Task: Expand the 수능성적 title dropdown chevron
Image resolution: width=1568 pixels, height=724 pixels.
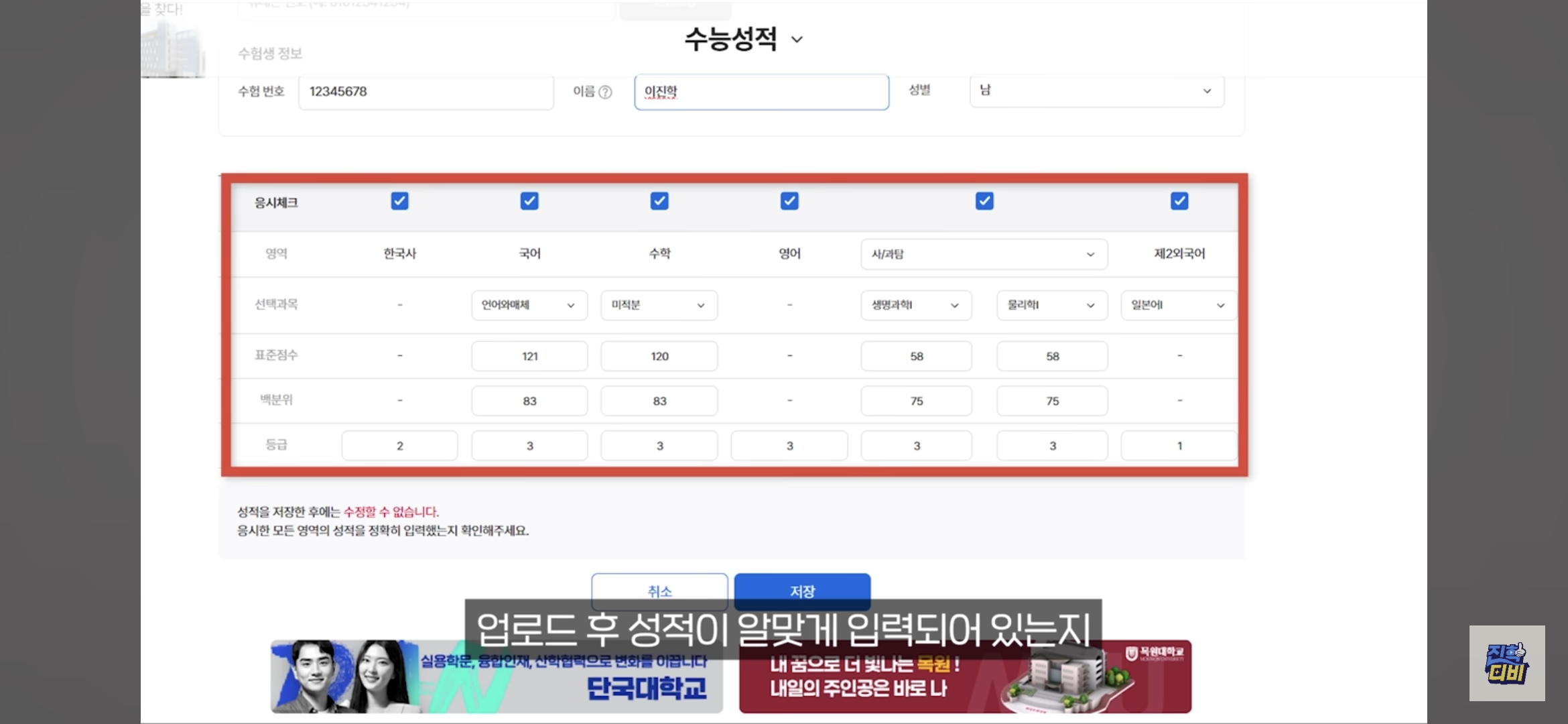Action: [797, 40]
